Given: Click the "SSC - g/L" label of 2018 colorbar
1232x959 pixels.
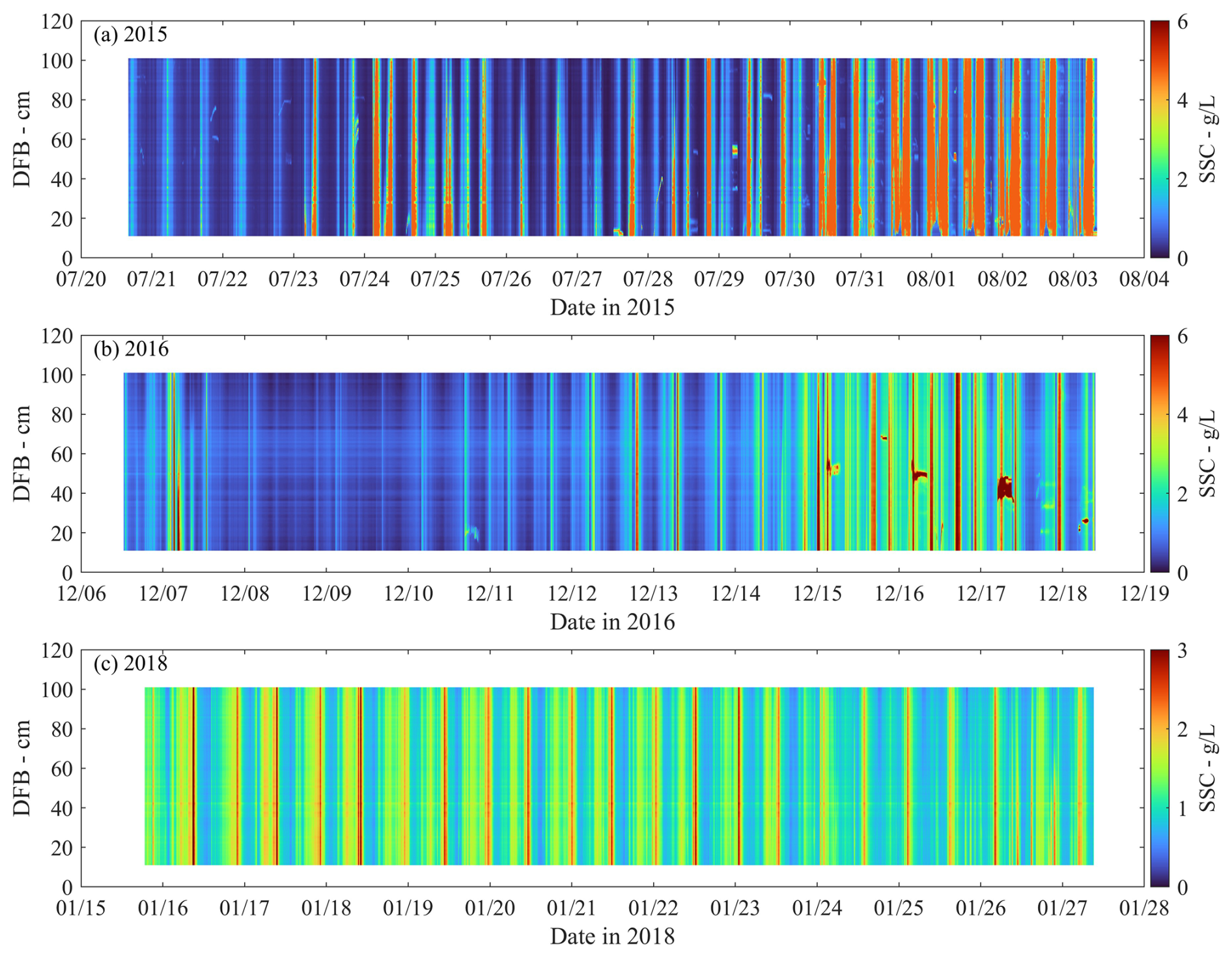Looking at the screenshot, I should coord(1207,769).
